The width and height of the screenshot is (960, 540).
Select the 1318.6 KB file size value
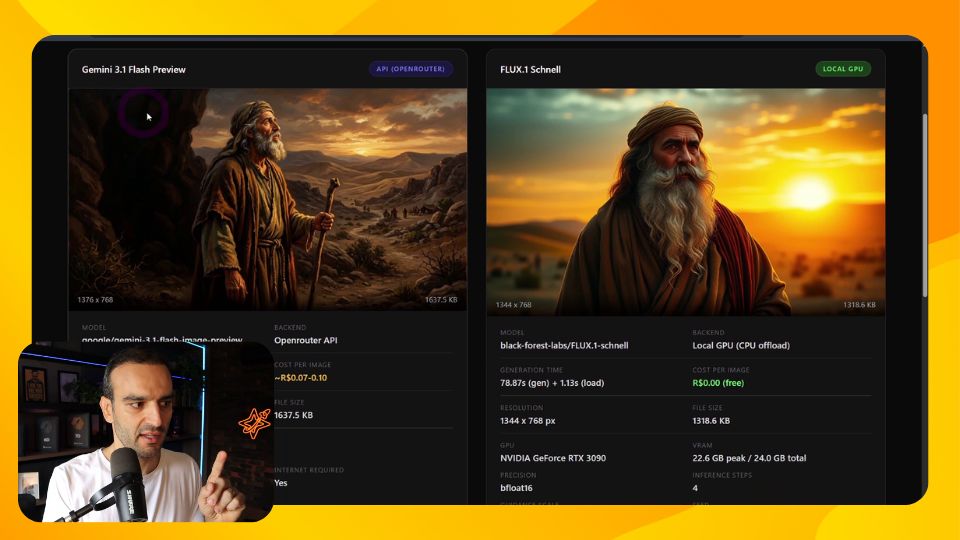[711, 421]
